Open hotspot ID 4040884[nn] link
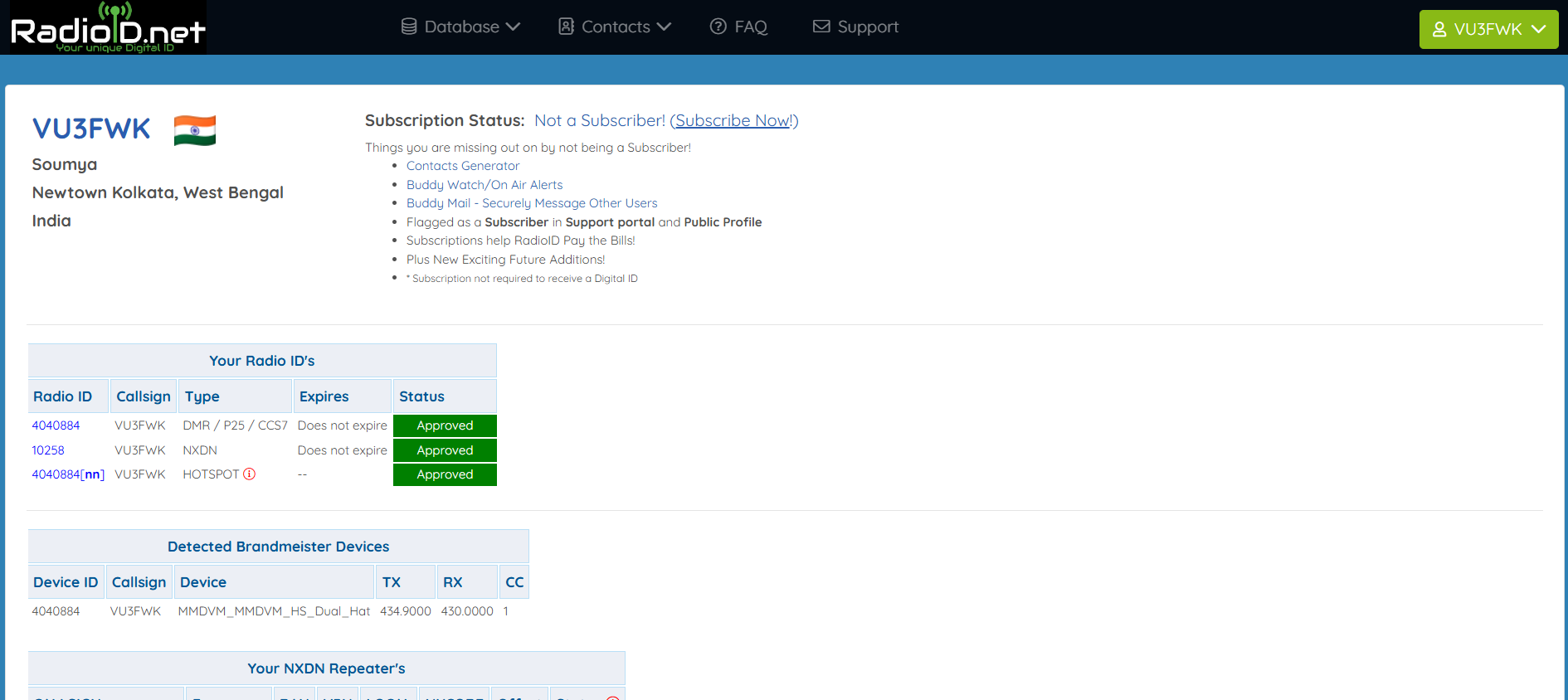This screenshot has height=700, width=1568. [68, 474]
